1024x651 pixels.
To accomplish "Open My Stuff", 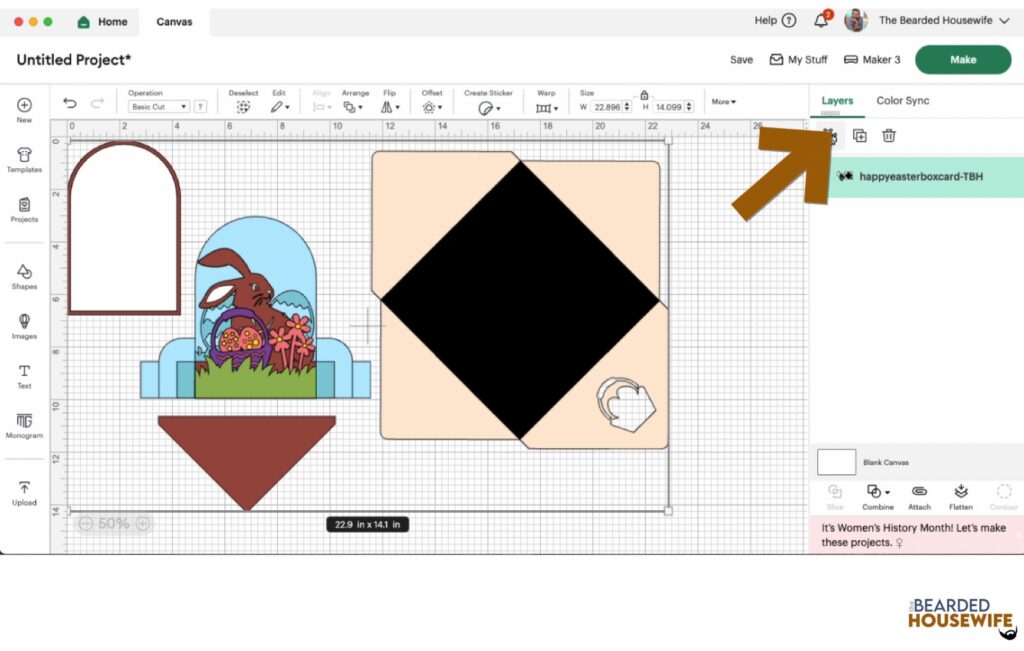I will click(798, 59).
